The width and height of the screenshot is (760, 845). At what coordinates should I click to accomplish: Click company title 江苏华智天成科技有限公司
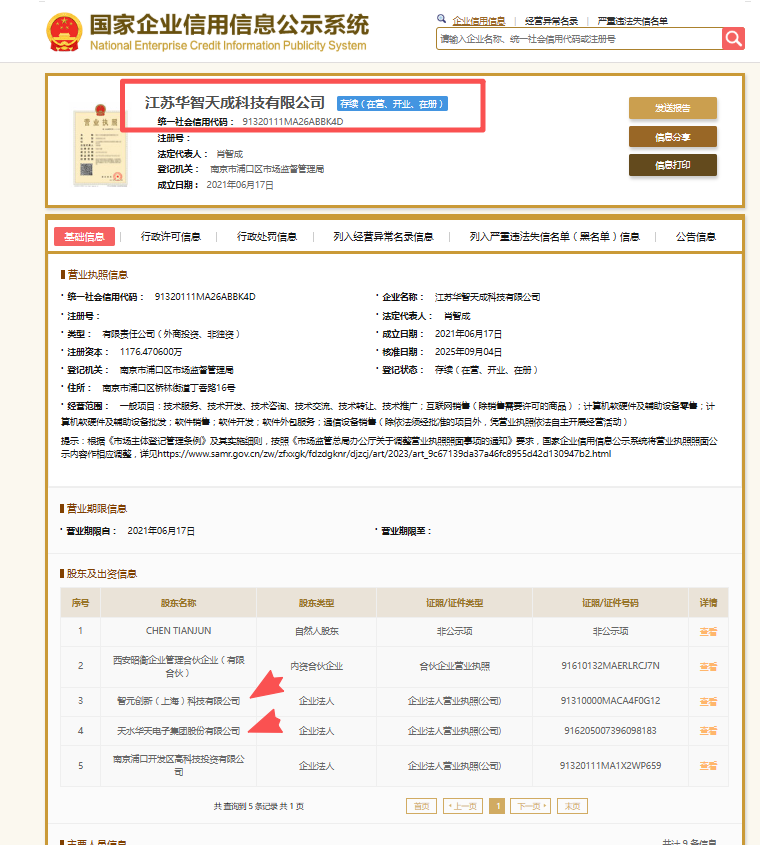[234, 102]
